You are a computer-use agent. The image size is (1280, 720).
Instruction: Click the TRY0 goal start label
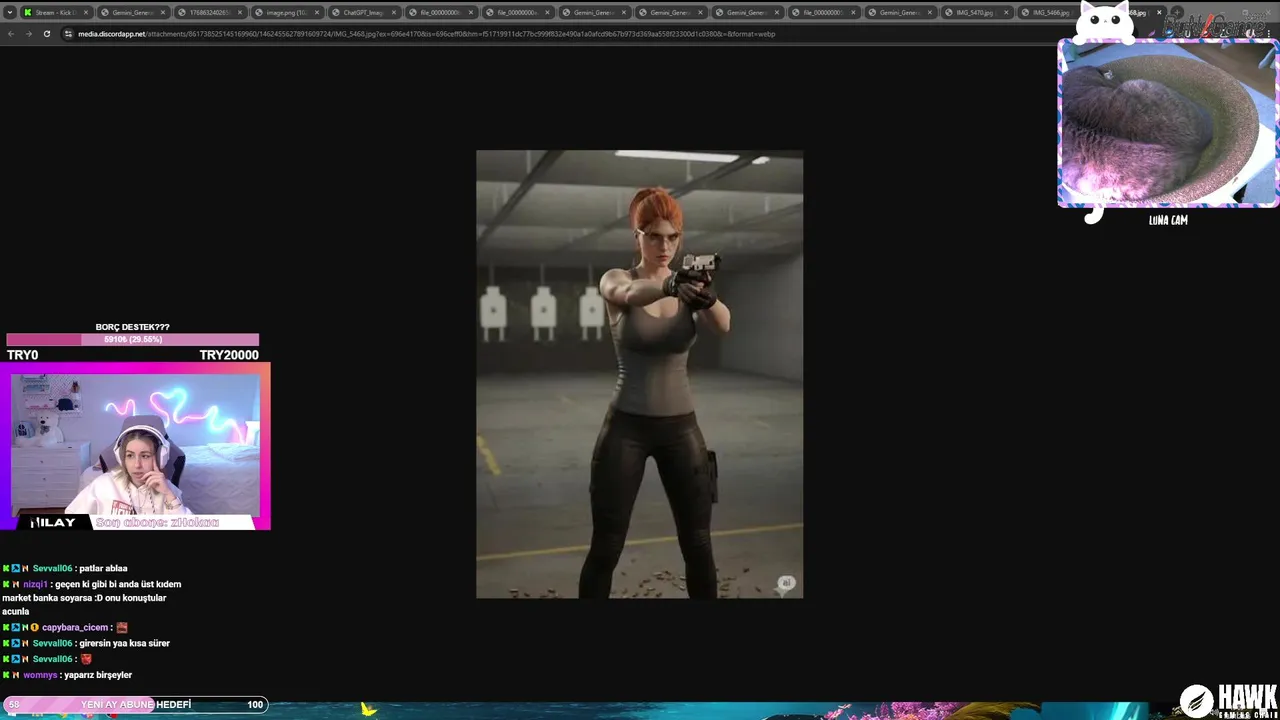(22, 355)
